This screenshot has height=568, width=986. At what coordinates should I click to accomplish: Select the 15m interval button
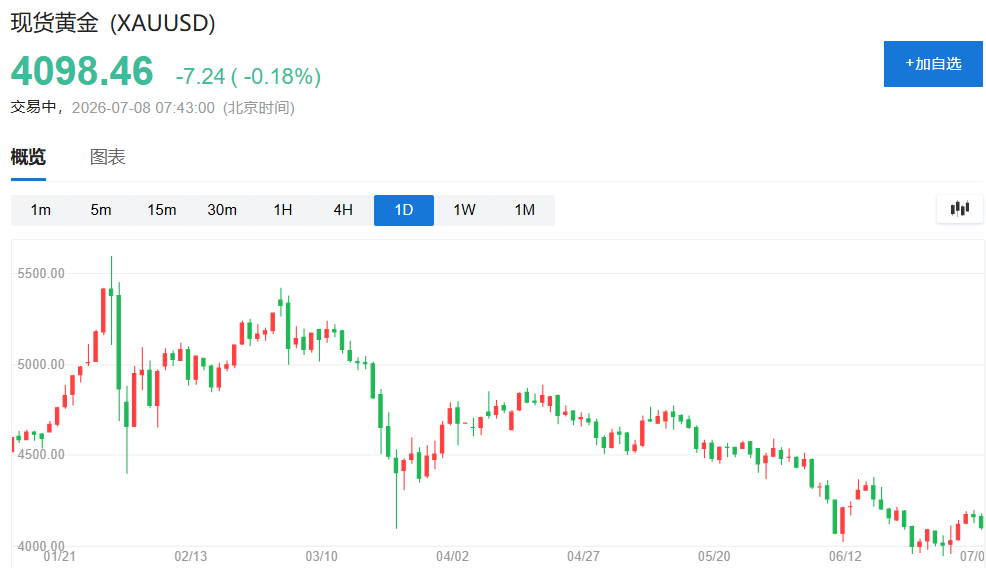pyautogui.click(x=162, y=210)
